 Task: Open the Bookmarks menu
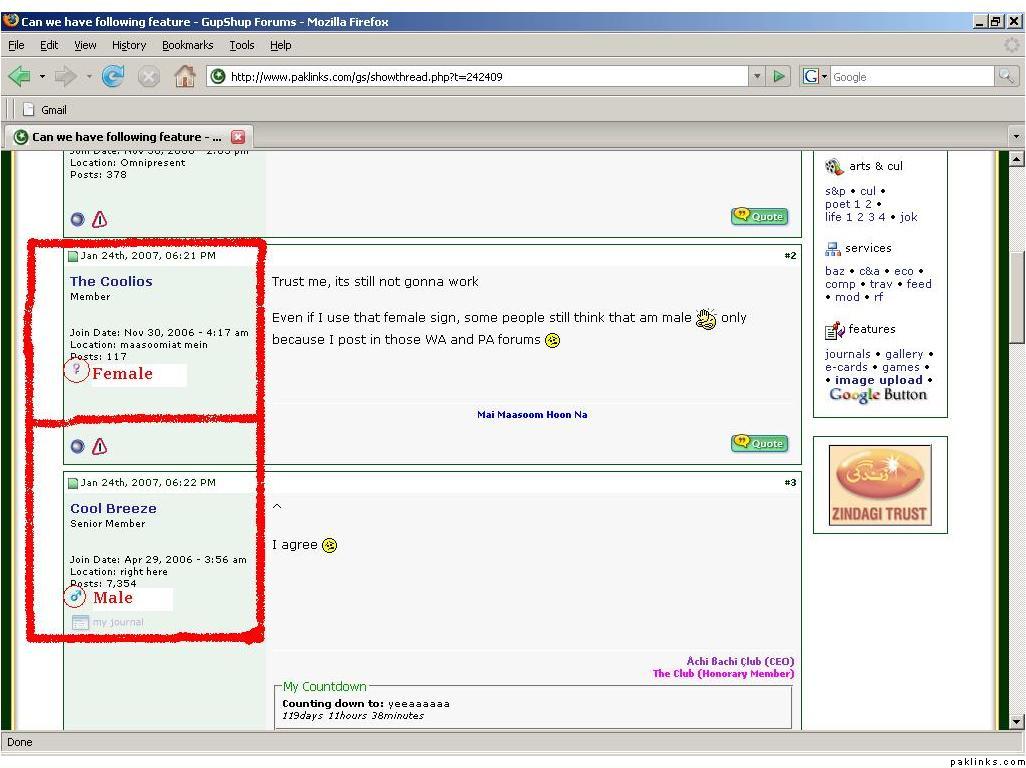click(x=187, y=45)
